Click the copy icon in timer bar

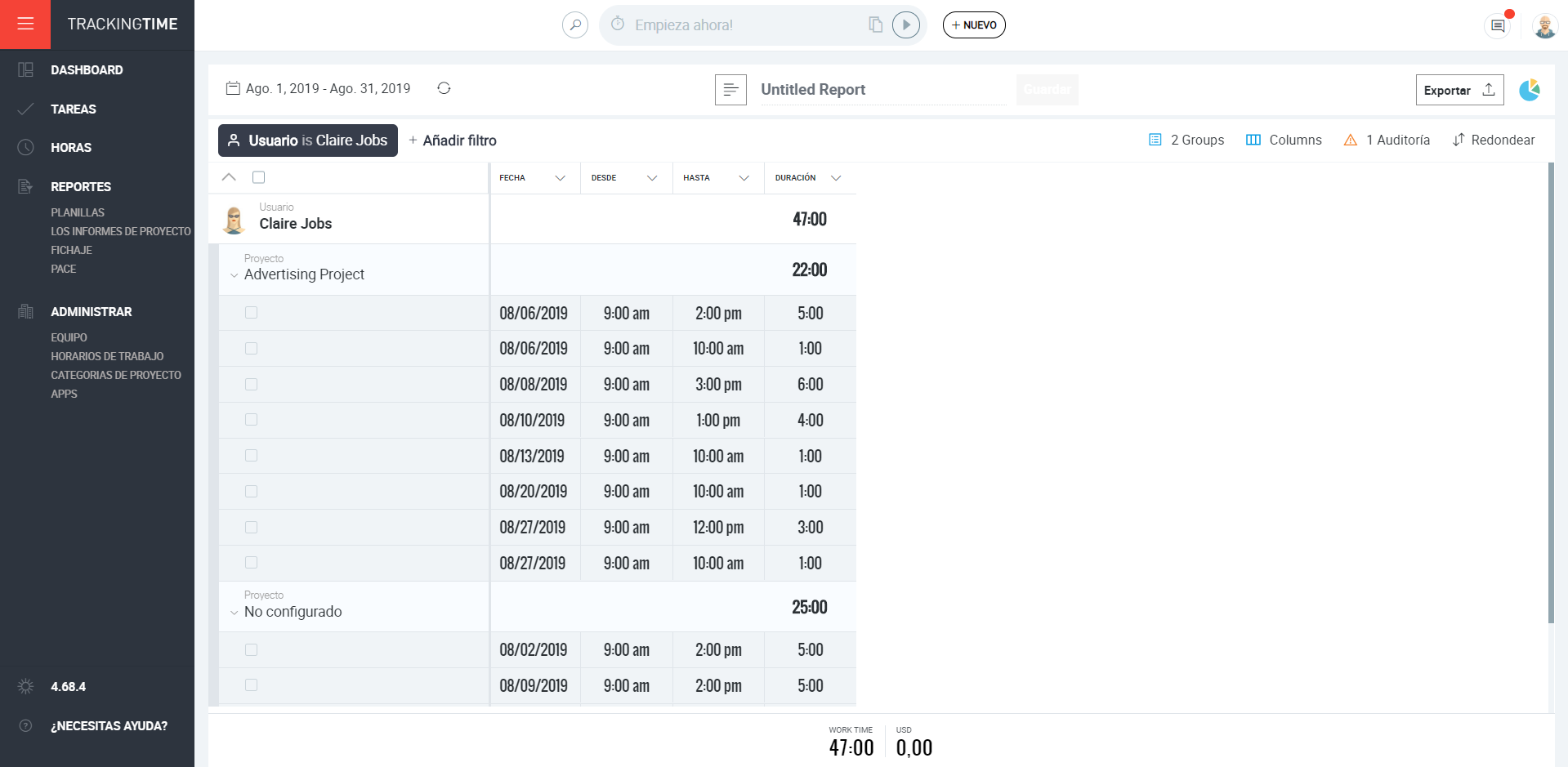point(875,25)
